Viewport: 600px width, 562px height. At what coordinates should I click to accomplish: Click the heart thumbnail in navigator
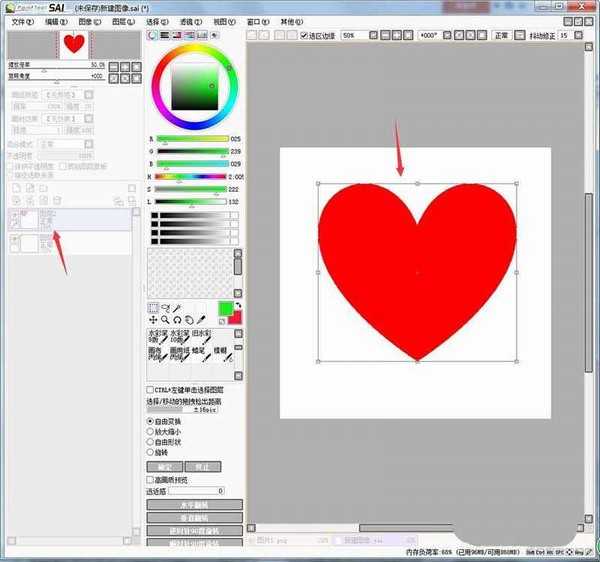coord(74,44)
